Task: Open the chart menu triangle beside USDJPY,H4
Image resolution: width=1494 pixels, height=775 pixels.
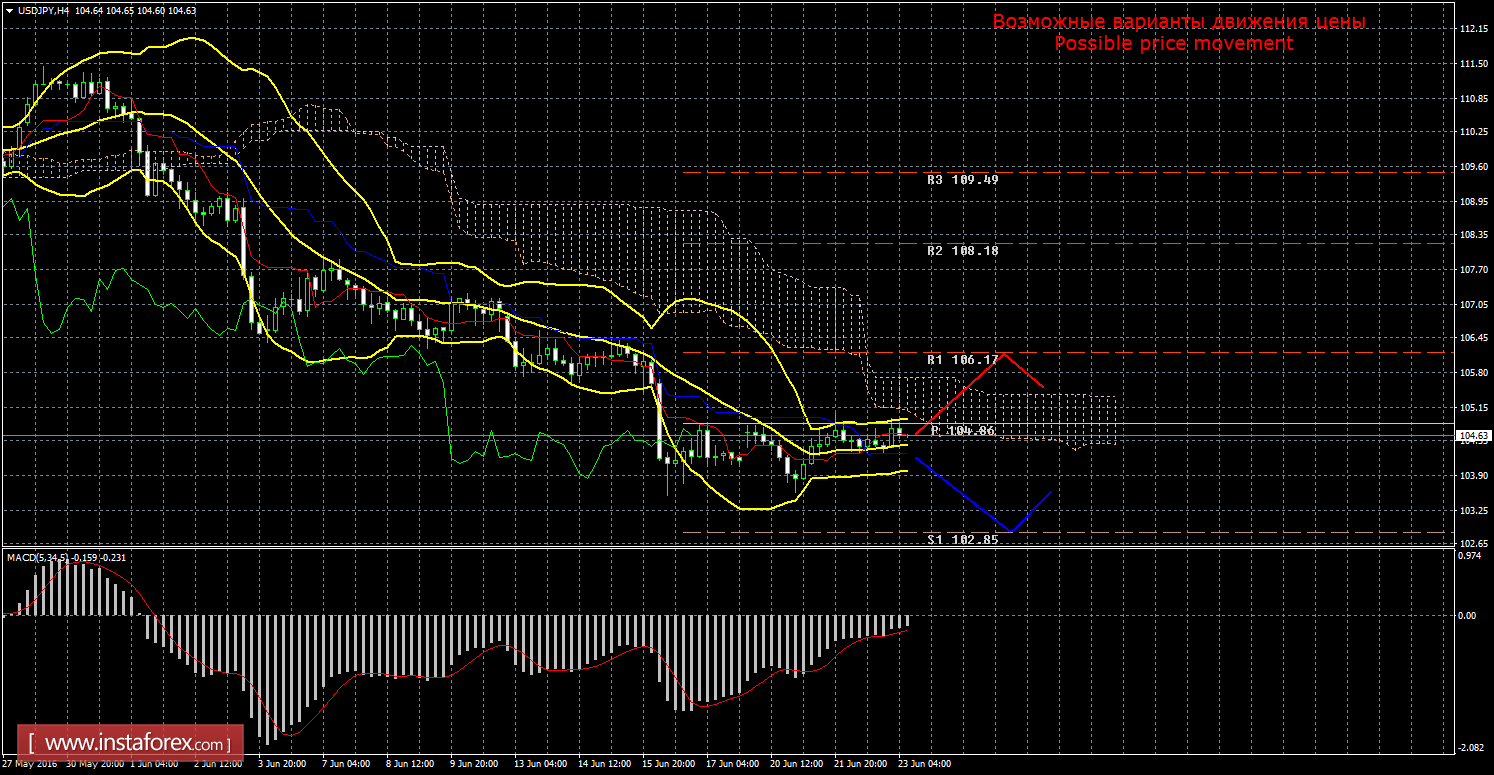Action: coord(9,11)
